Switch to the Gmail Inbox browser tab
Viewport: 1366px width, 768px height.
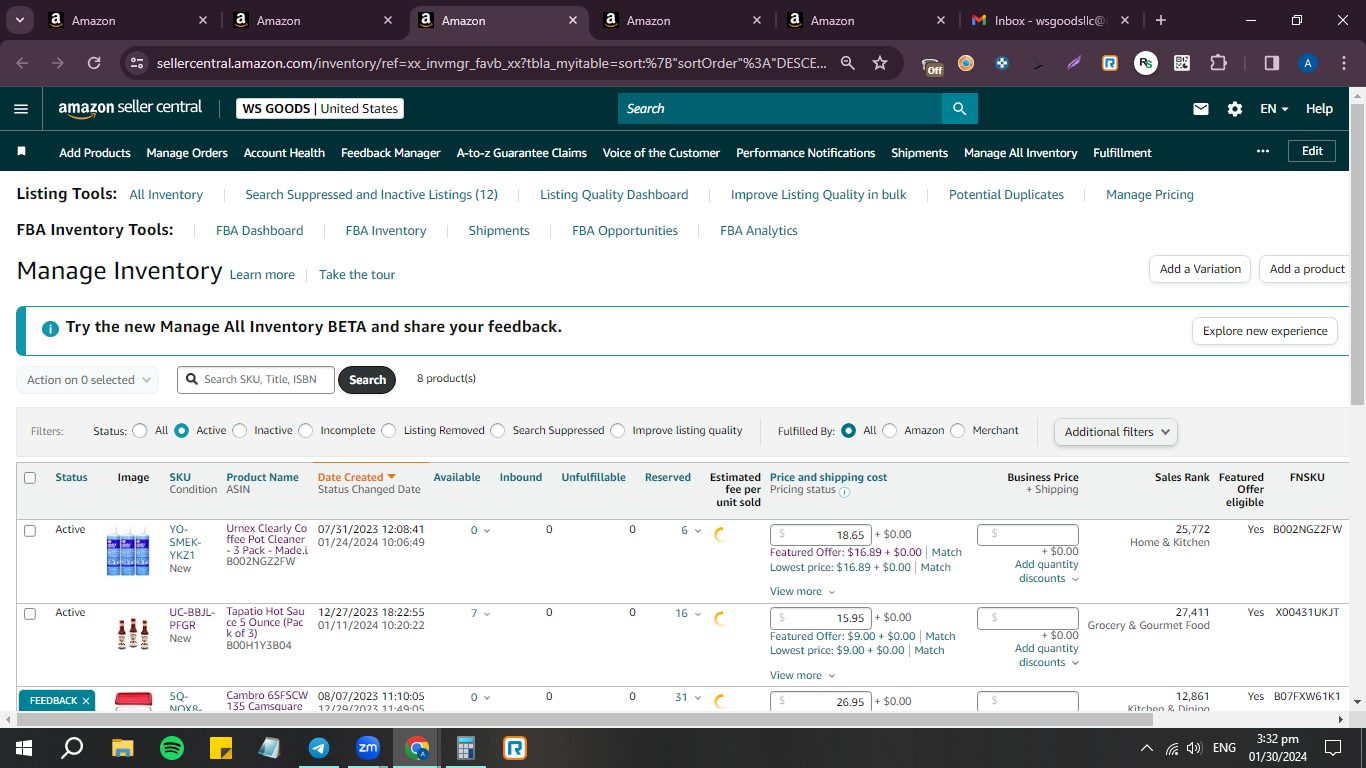click(1048, 20)
